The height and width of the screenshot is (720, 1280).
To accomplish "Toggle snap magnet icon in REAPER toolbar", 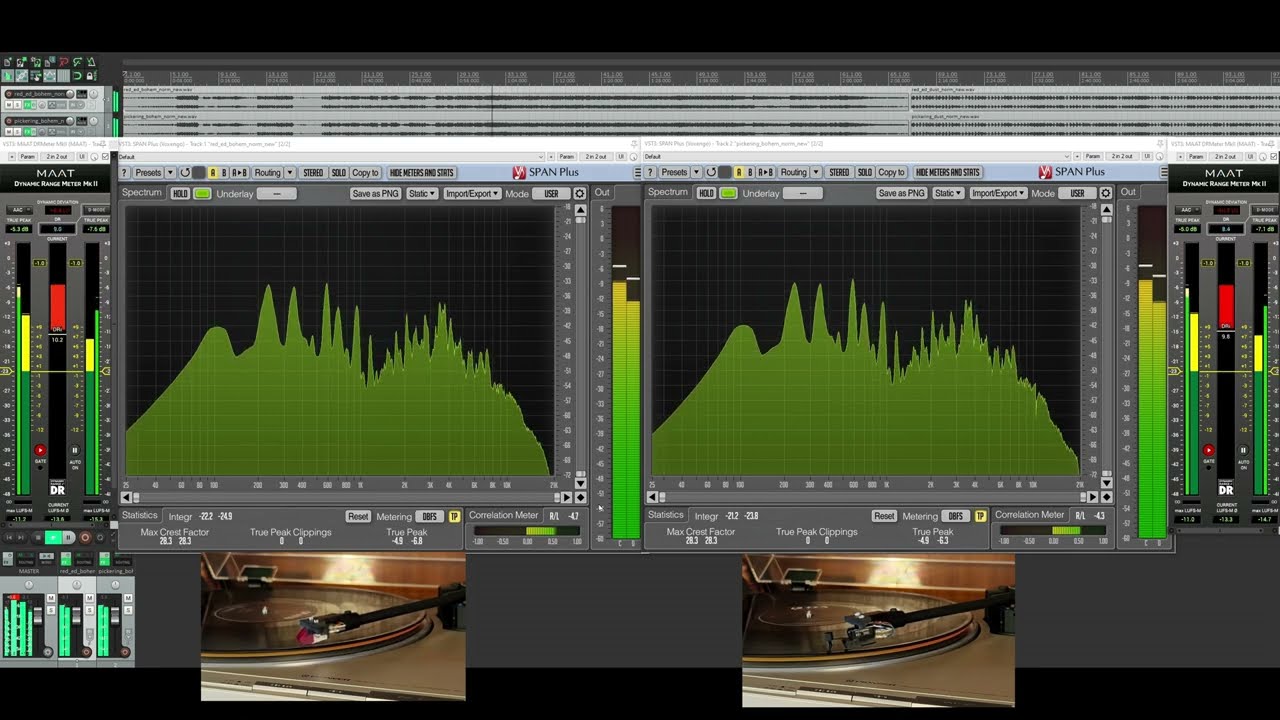I will [77, 76].
